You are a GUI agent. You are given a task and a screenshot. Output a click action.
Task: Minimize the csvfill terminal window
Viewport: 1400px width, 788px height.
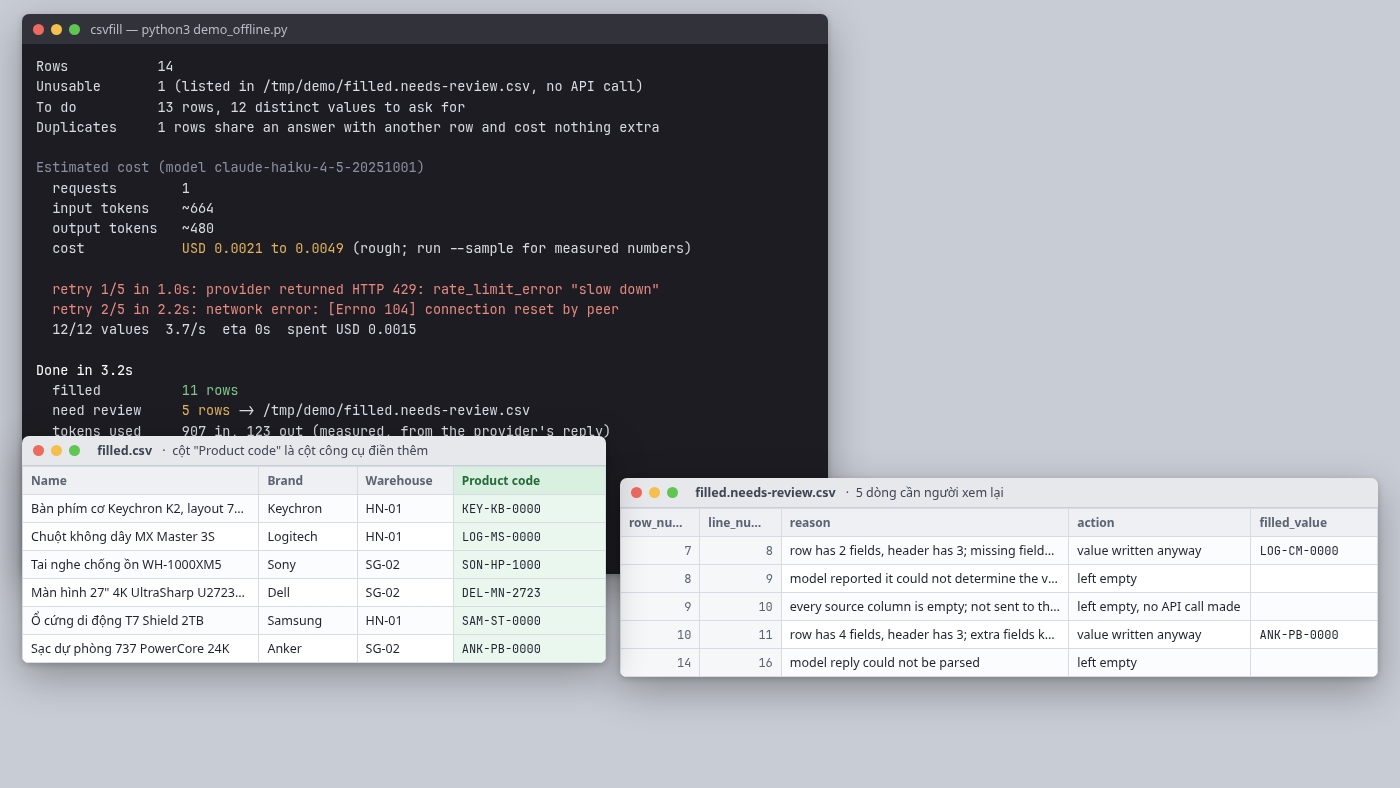[x=56, y=30]
